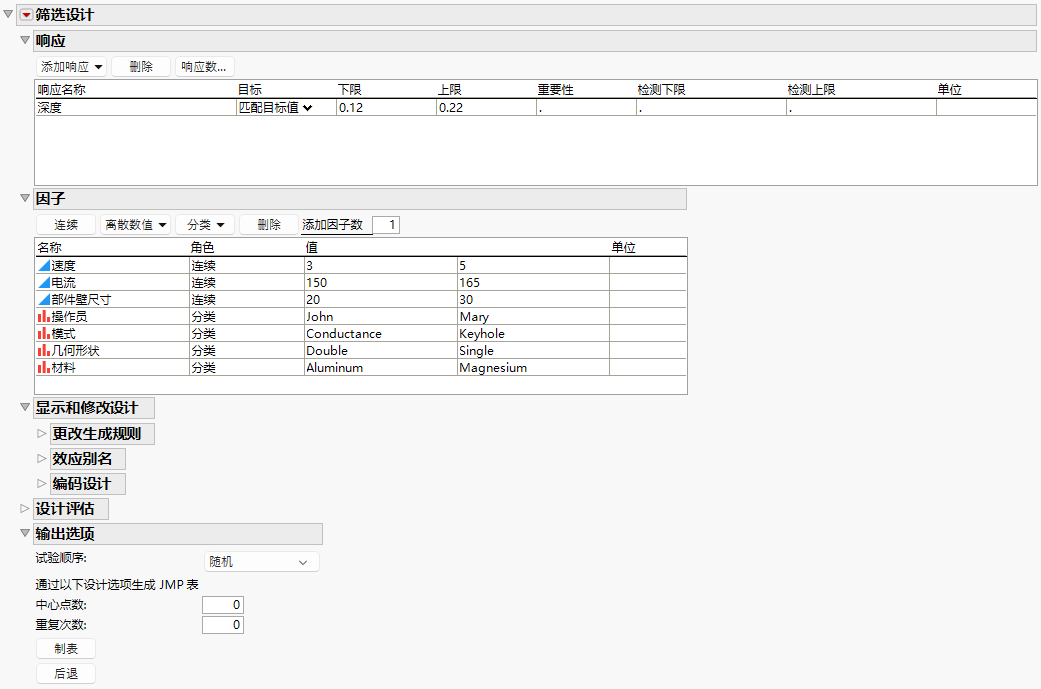
Task: Click the 单位 cell for 速度
Action: coord(648,266)
